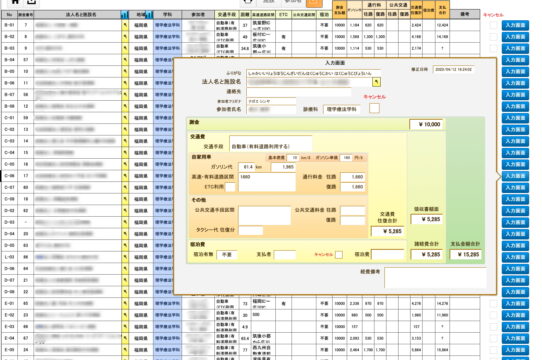The image size is (542, 360).
Task: Click the orange button in the top toolbar
Action: pyautogui.click(x=314, y=2)
